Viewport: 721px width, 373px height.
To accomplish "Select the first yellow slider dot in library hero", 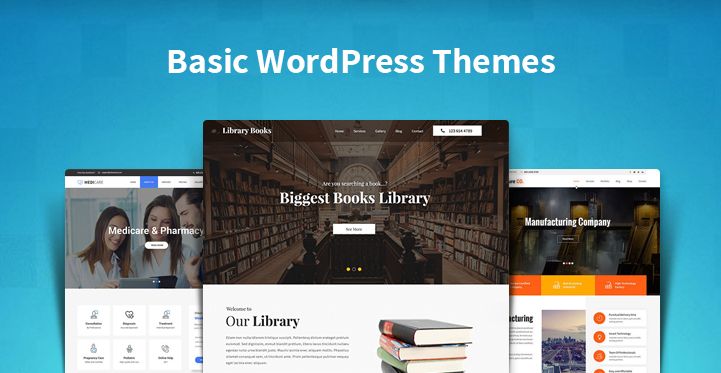I will (348, 269).
